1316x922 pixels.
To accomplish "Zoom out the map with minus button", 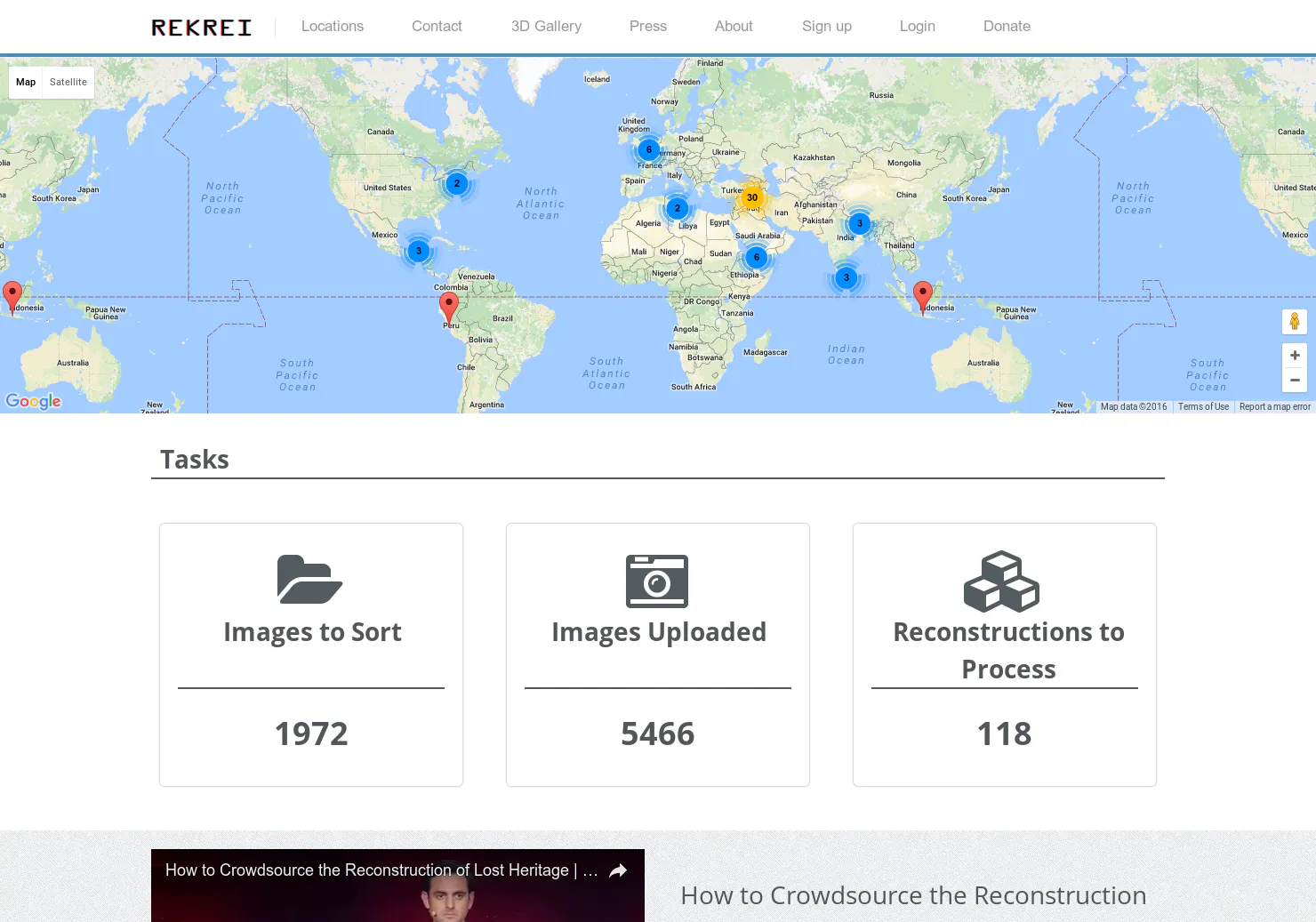I will tap(1295, 380).
